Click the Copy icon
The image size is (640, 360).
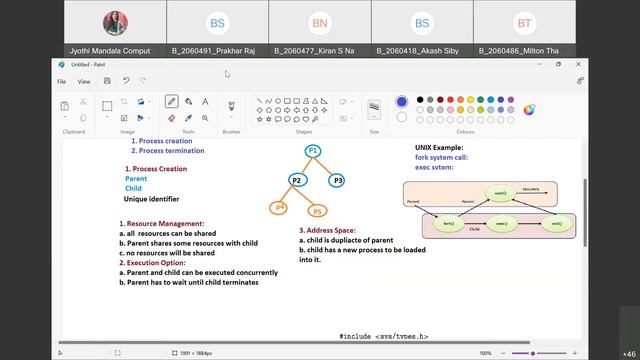click(83, 118)
